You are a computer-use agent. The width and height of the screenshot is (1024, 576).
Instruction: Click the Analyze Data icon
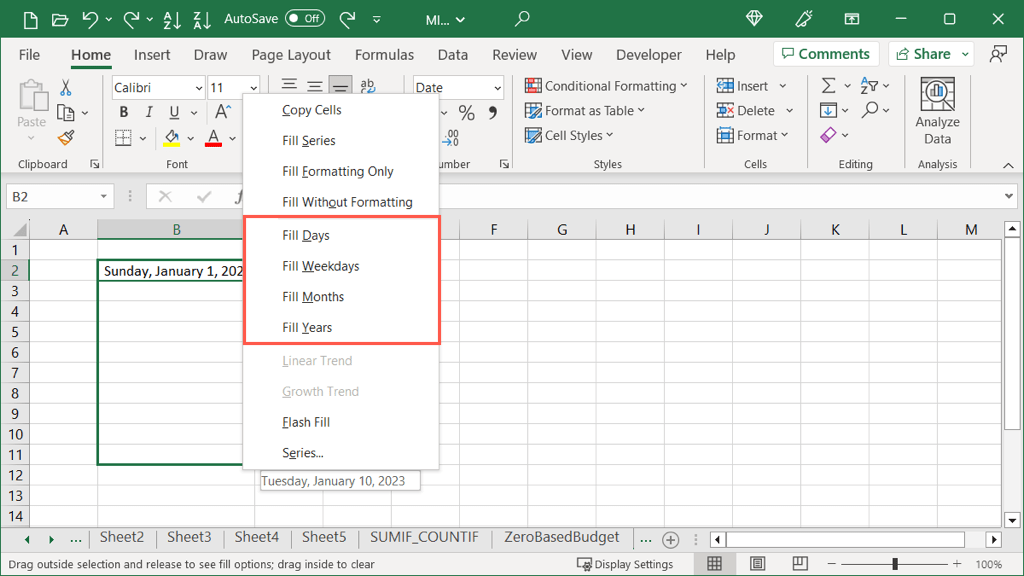click(x=937, y=97)
